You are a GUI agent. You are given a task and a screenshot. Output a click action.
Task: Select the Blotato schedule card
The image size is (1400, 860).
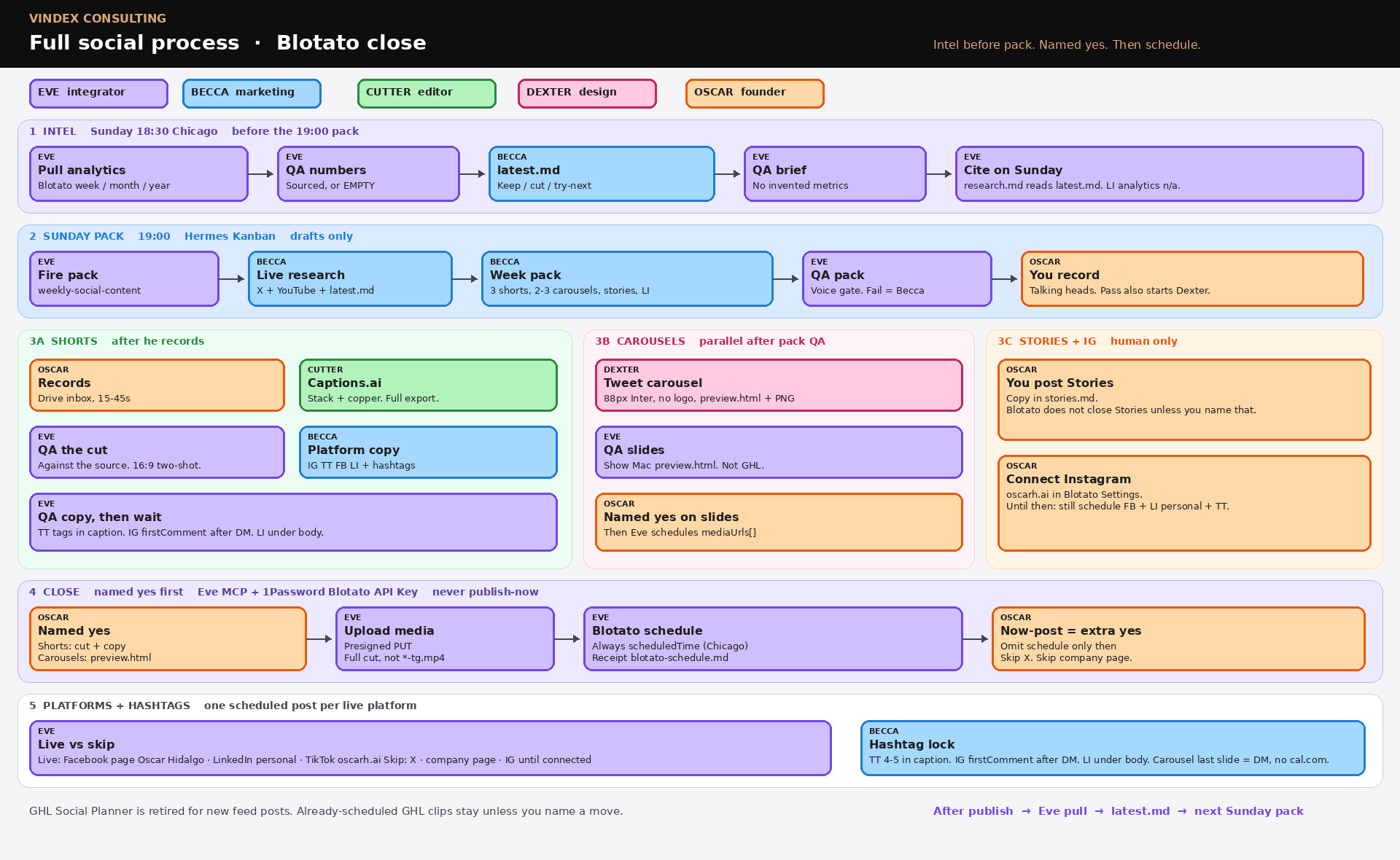[x=773, y=638]
